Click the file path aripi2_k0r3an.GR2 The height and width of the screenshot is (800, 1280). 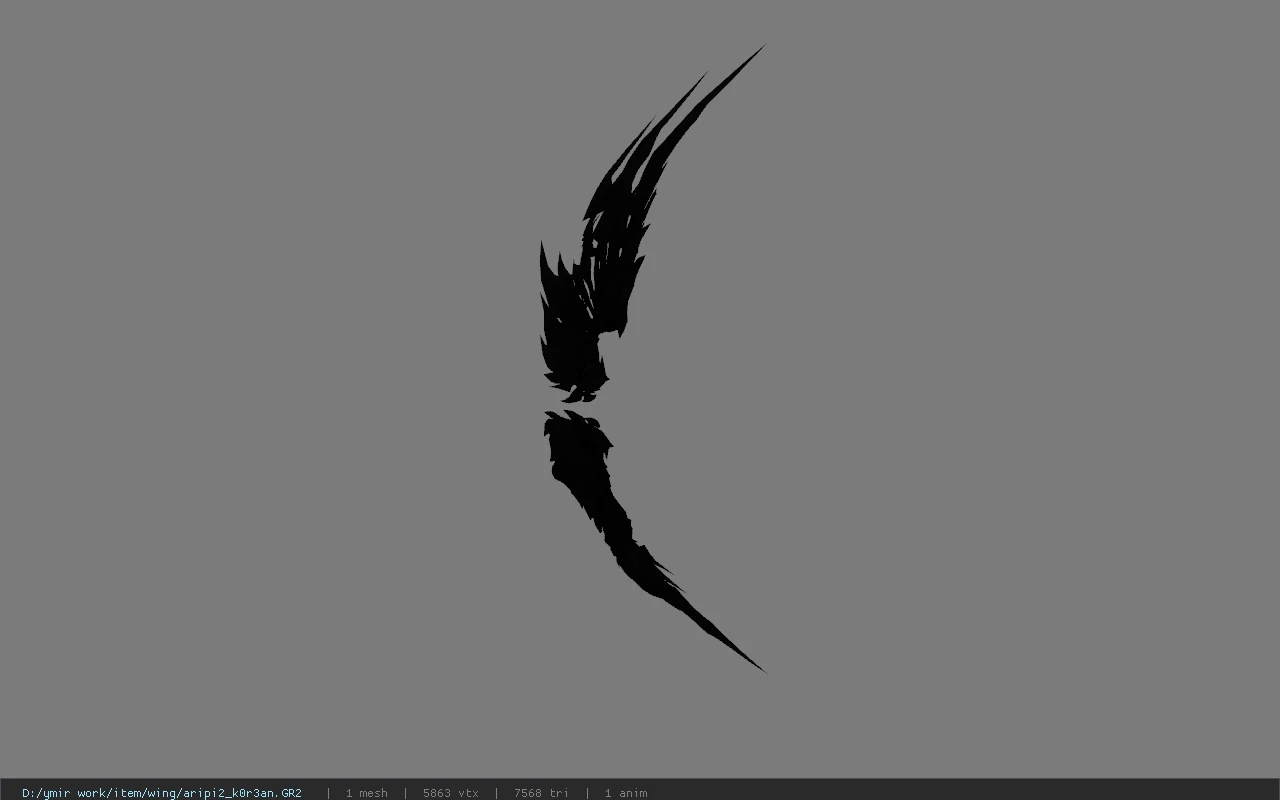pos(162,792)
